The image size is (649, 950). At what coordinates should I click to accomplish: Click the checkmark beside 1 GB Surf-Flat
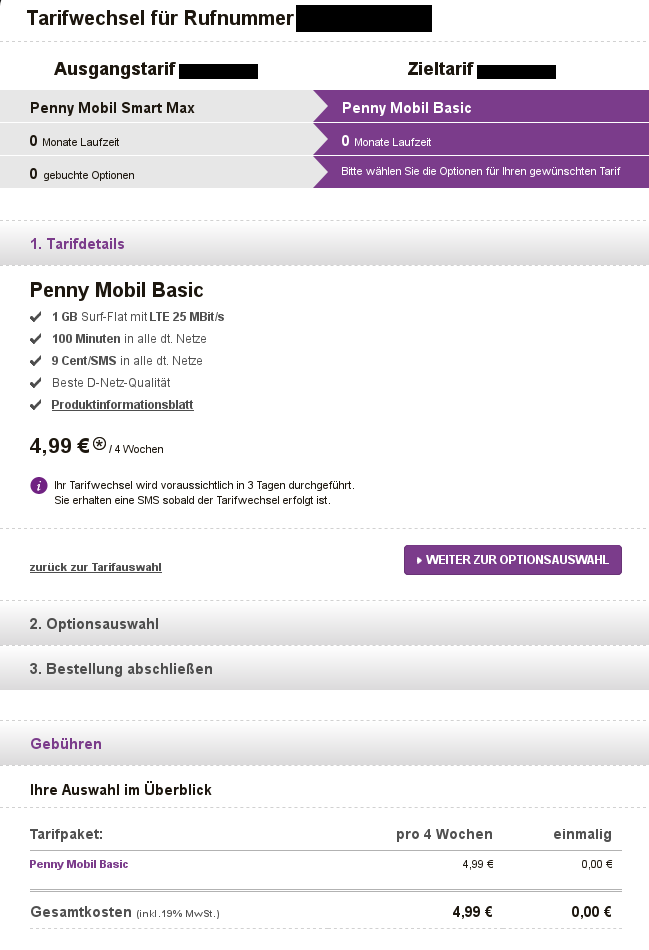coord(36,317)
